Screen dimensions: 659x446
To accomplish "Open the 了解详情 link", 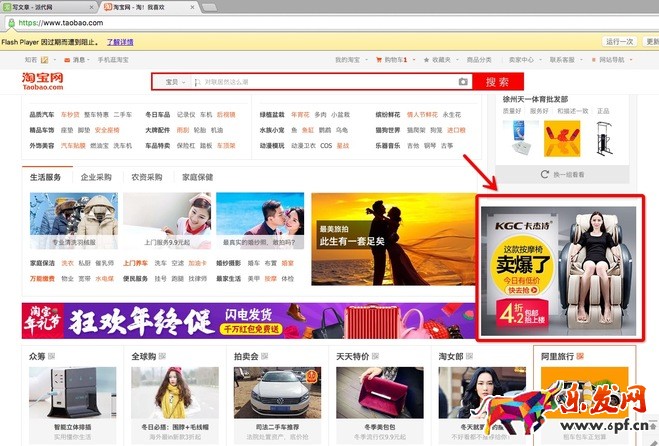I will click(x=119, y=42).
